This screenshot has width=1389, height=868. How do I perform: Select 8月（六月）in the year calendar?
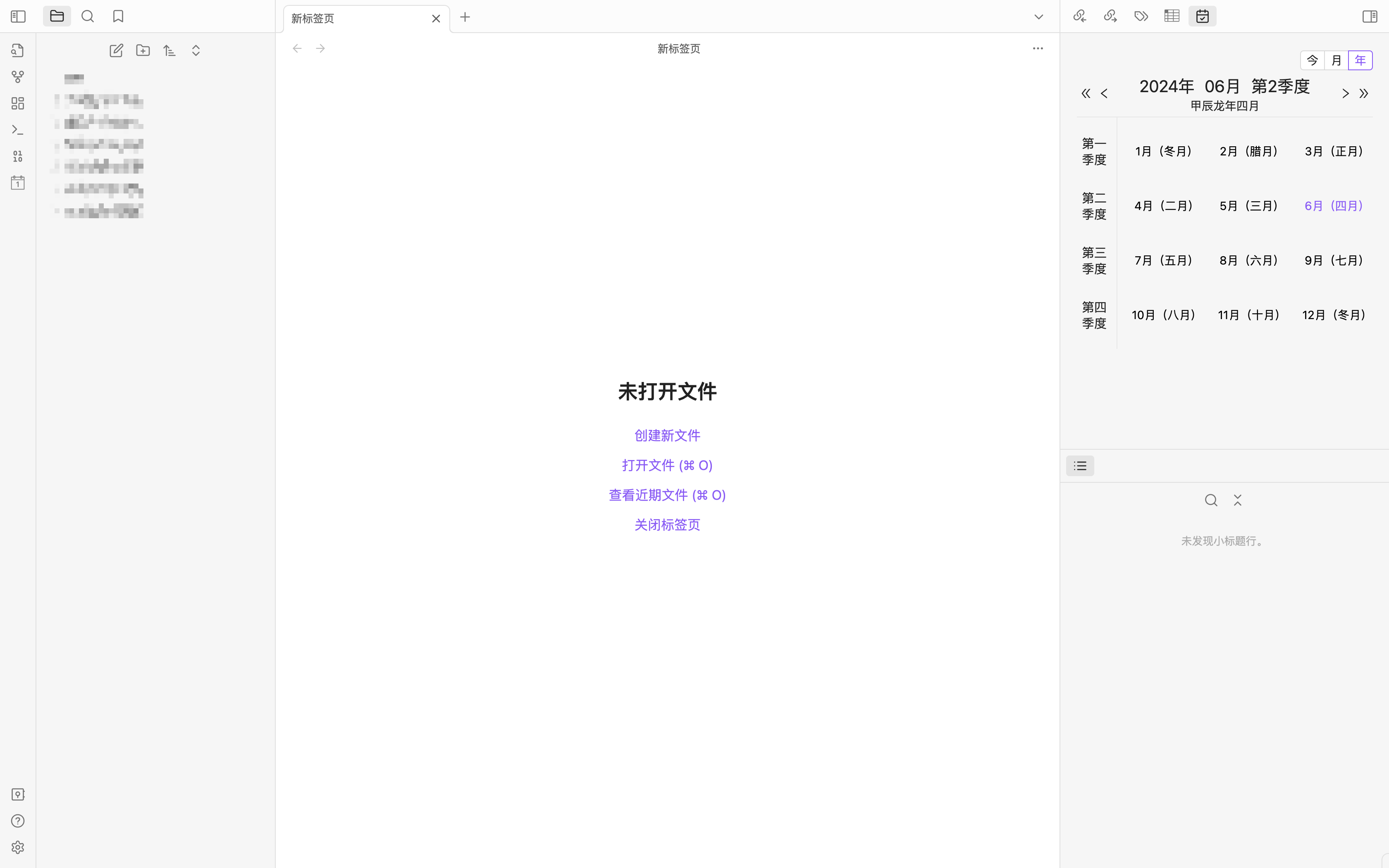(1248, 261)
